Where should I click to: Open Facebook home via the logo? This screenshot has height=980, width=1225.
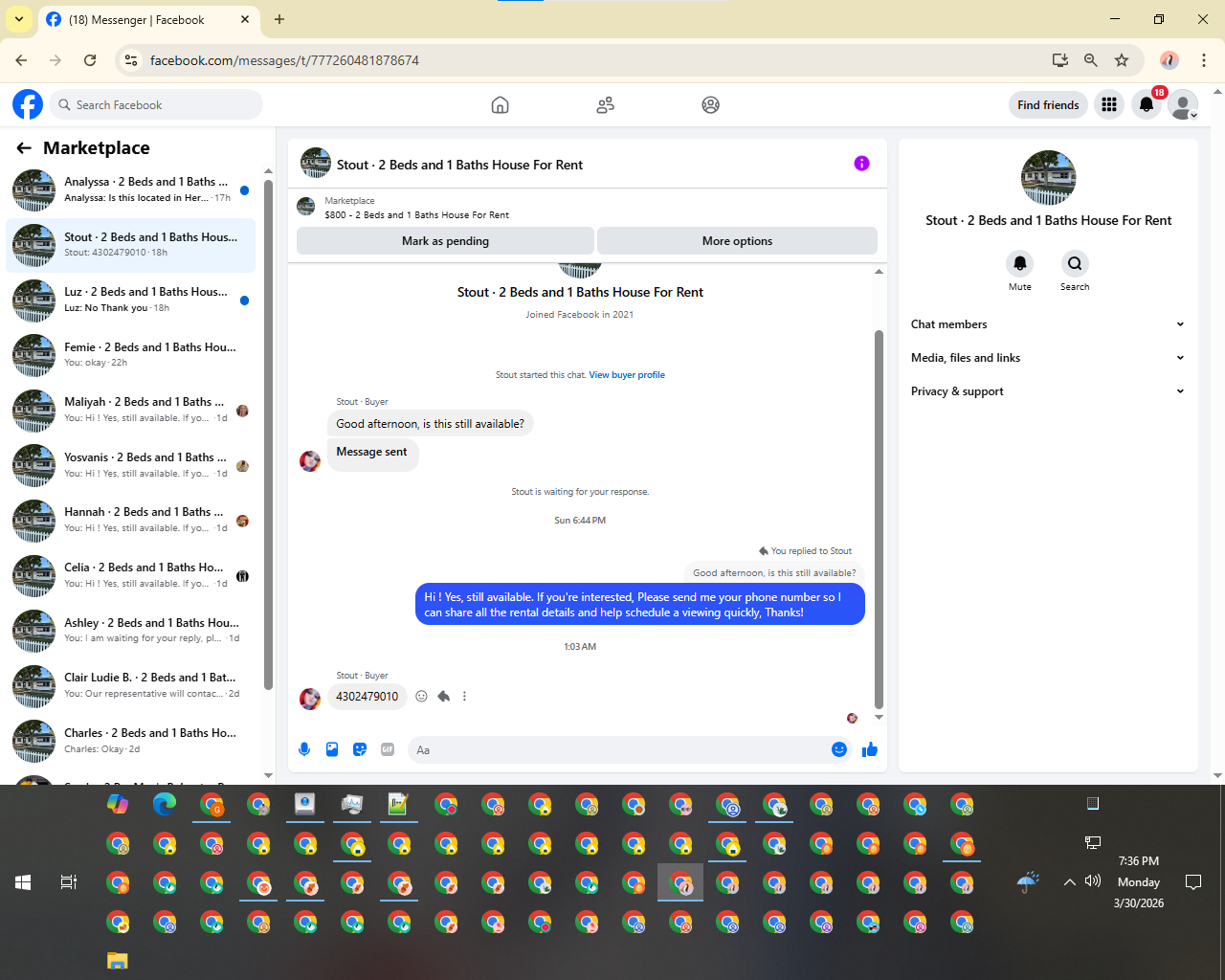coord(28,104)
